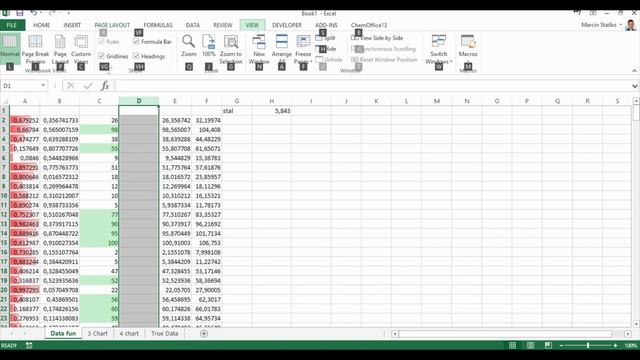Switch to Page Break view in status bar
Viewport: 640px width, 360px height.
point(548,346)
